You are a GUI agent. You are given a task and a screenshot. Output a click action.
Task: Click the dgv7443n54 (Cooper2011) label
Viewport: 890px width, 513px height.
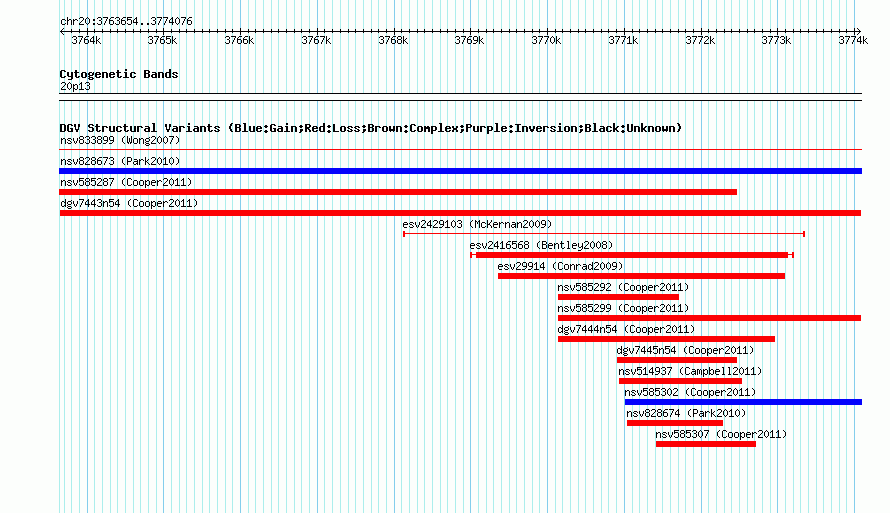coord(129,203)
